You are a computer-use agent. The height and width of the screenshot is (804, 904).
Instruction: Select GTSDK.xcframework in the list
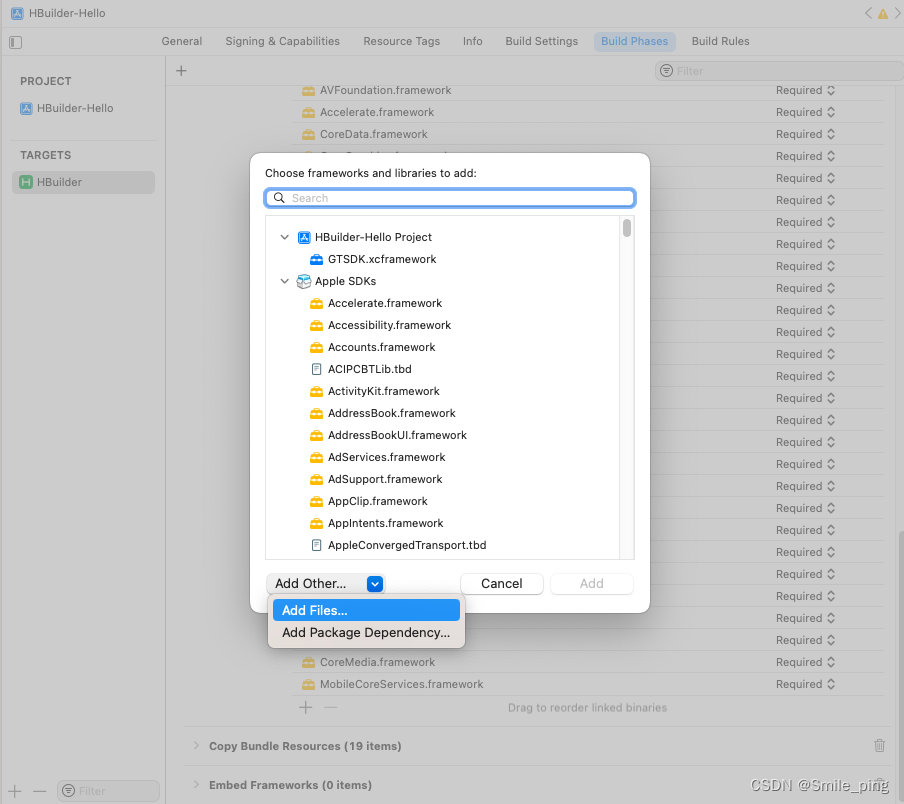click(x=382, y=259)
